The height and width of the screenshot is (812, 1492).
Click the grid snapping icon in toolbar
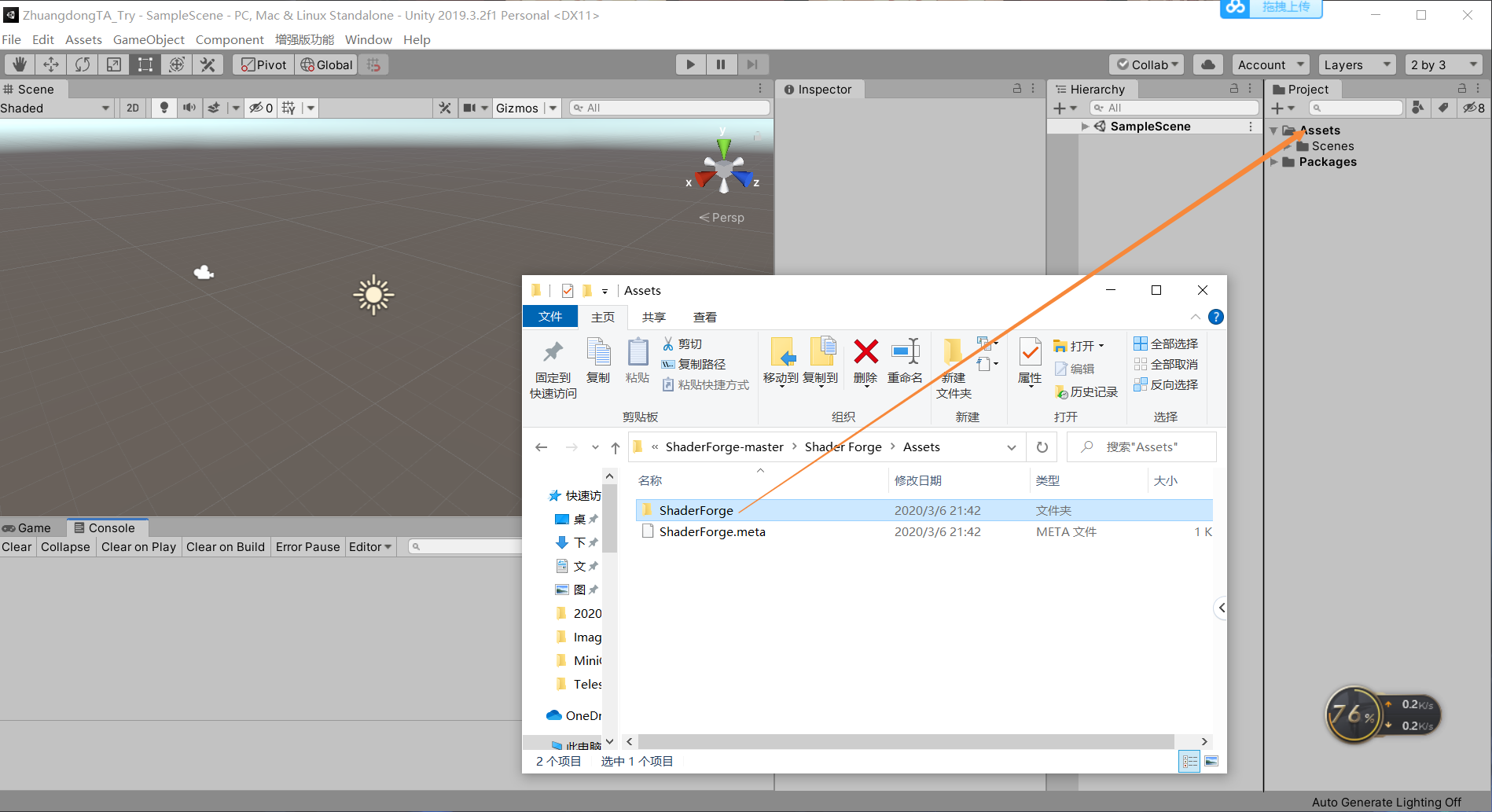374,64
